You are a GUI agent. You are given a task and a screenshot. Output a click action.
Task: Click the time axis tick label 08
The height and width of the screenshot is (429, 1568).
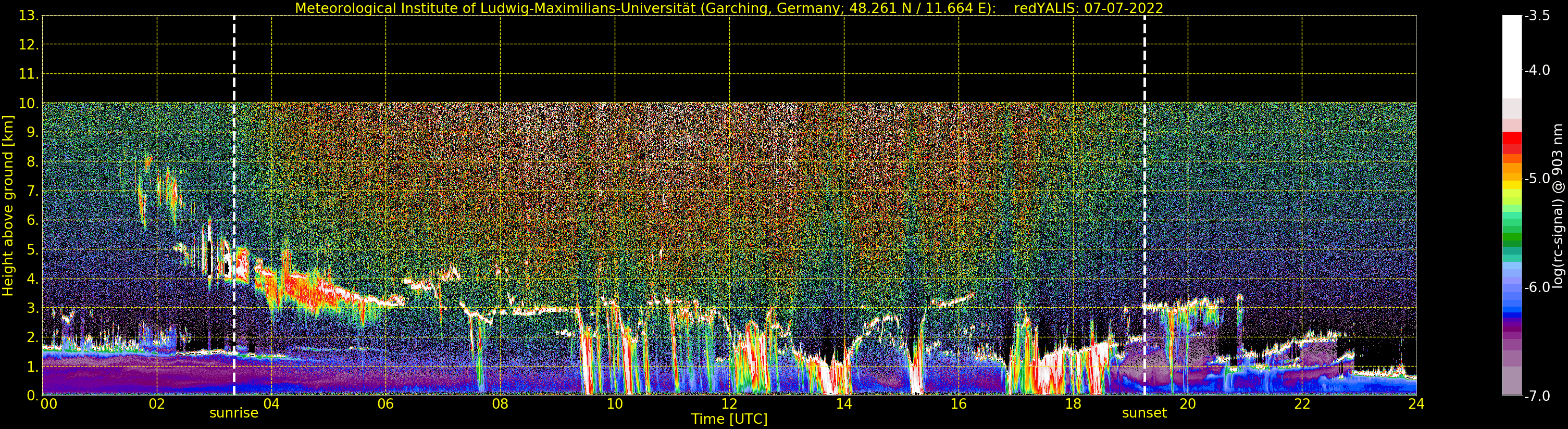[x=500, y=404]
